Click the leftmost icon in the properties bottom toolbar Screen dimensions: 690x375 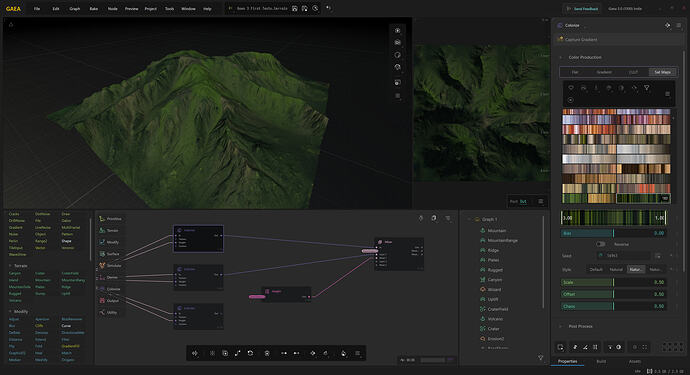pyautogui.click(x=560, y=347)
